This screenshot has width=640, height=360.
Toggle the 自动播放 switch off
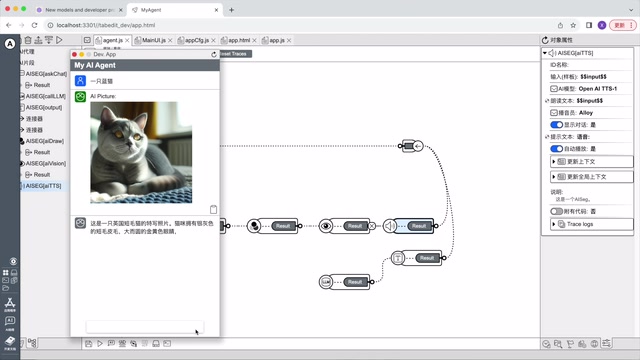click(556, 149)
